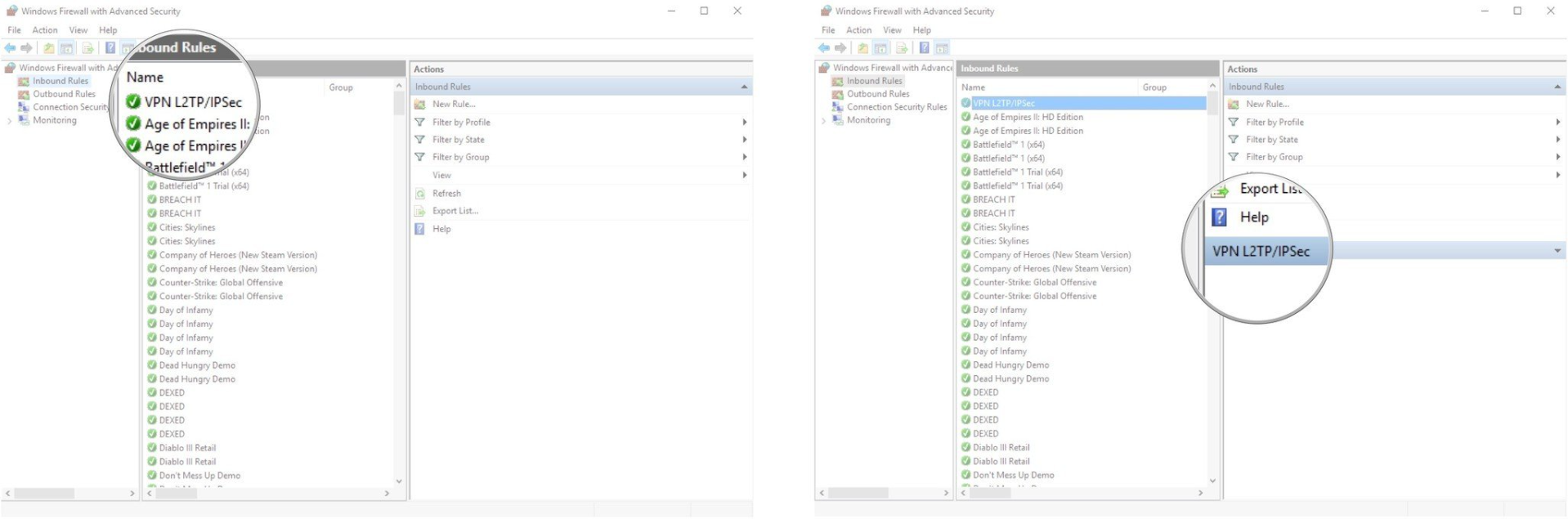Click Monitoring node icon in left window tree

(x=24, y=120)
